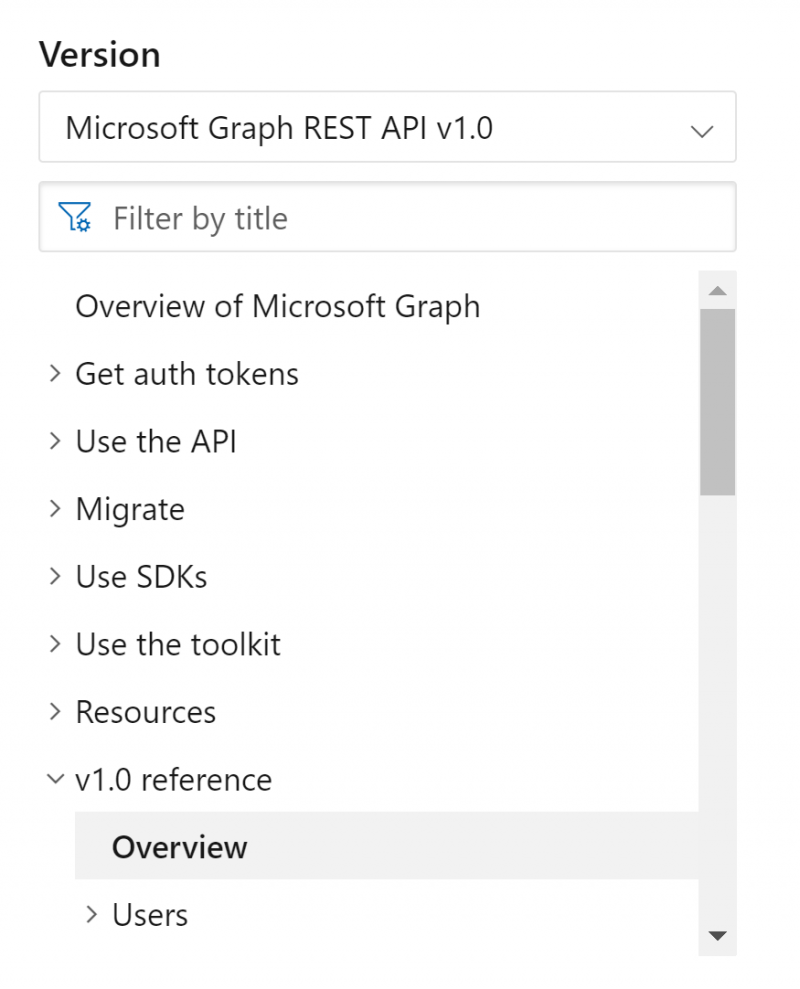Select the Resources navigation entry

(x=146, y=711)
